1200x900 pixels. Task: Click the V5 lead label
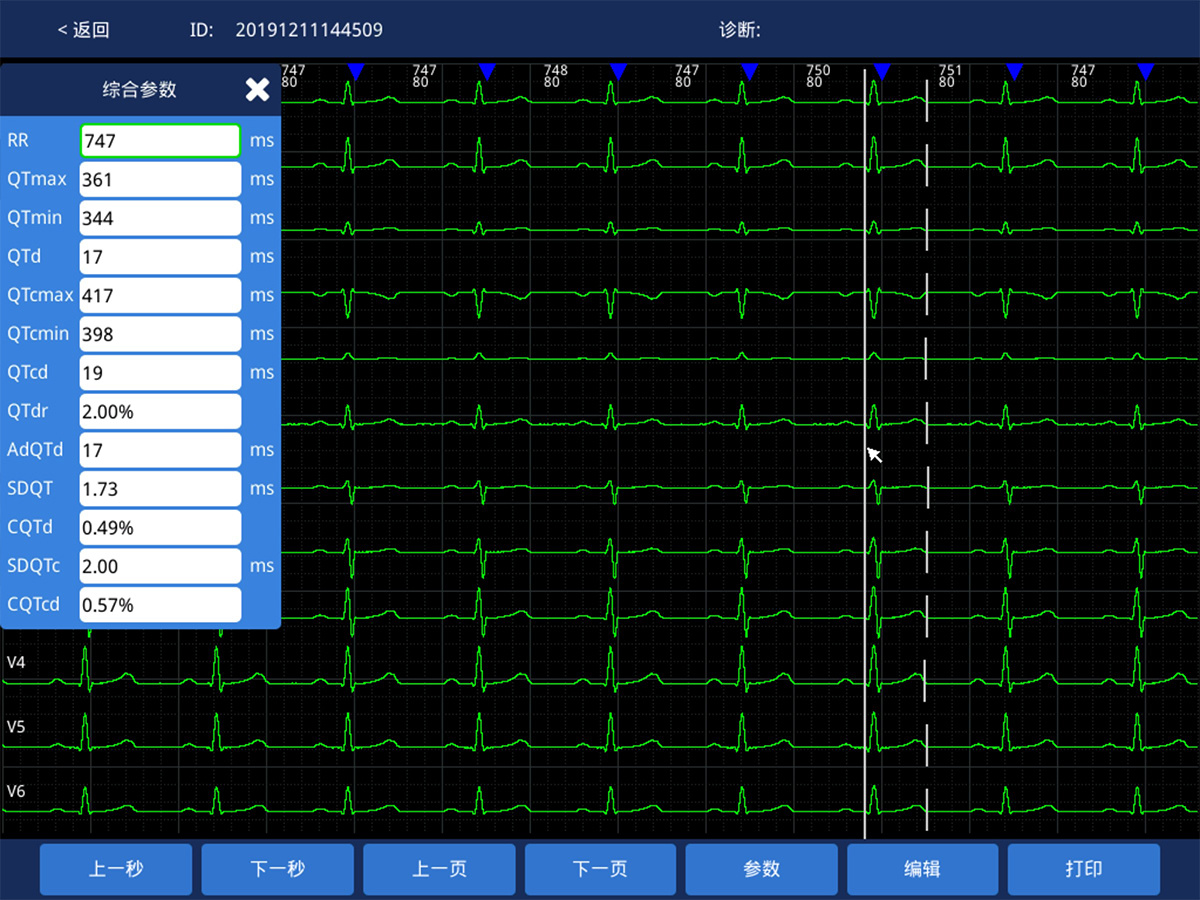(x=16, y=727)
